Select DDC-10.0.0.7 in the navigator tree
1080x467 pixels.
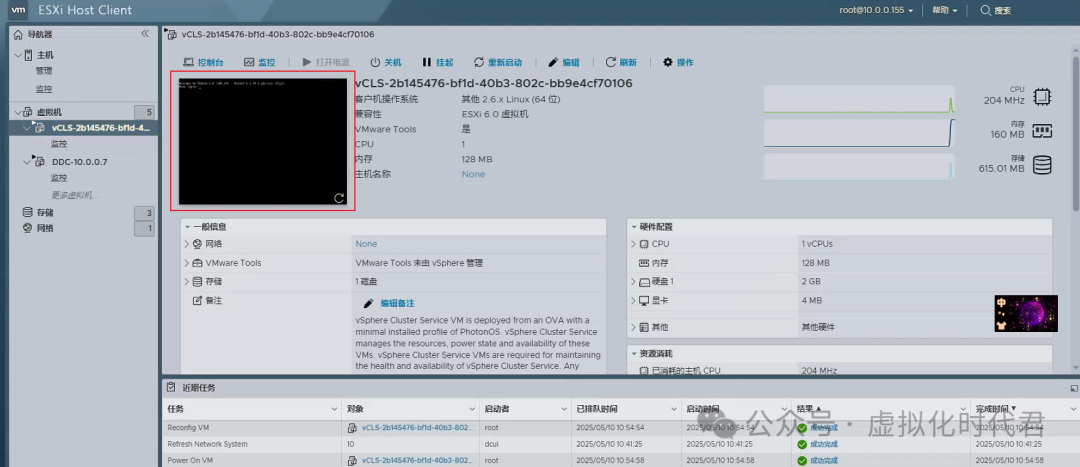coord(79,161)
